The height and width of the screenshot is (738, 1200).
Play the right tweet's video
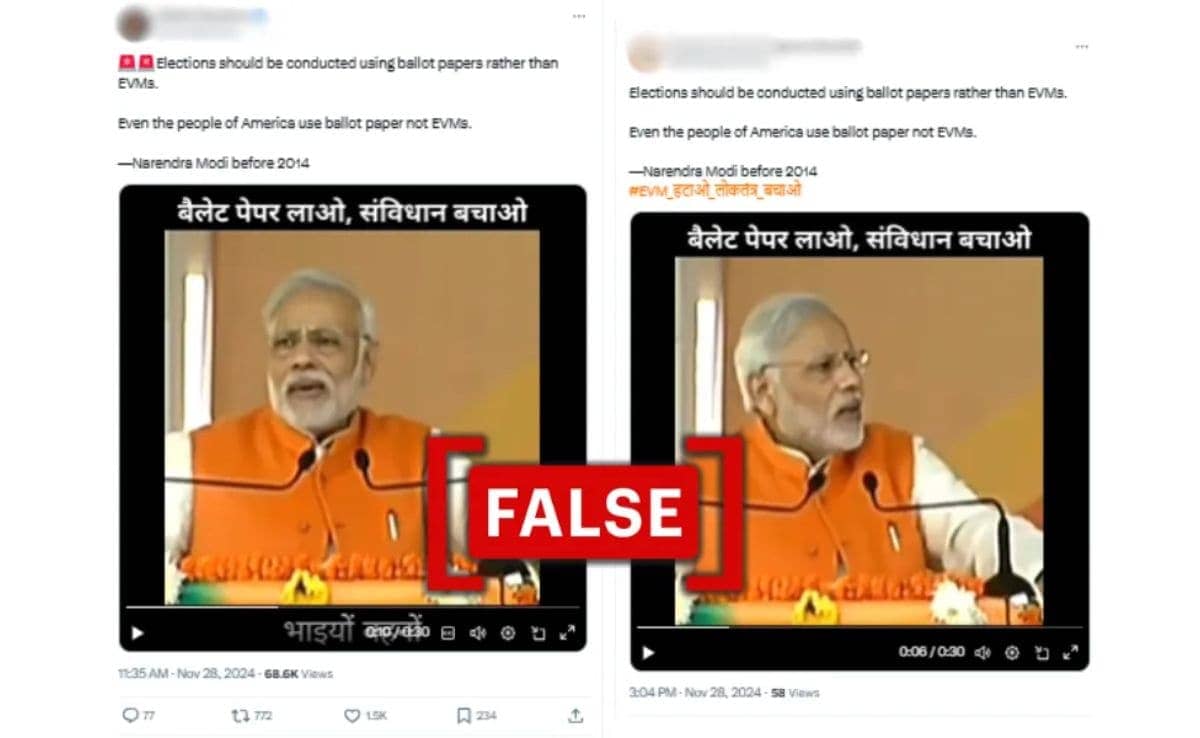[648, 652]
